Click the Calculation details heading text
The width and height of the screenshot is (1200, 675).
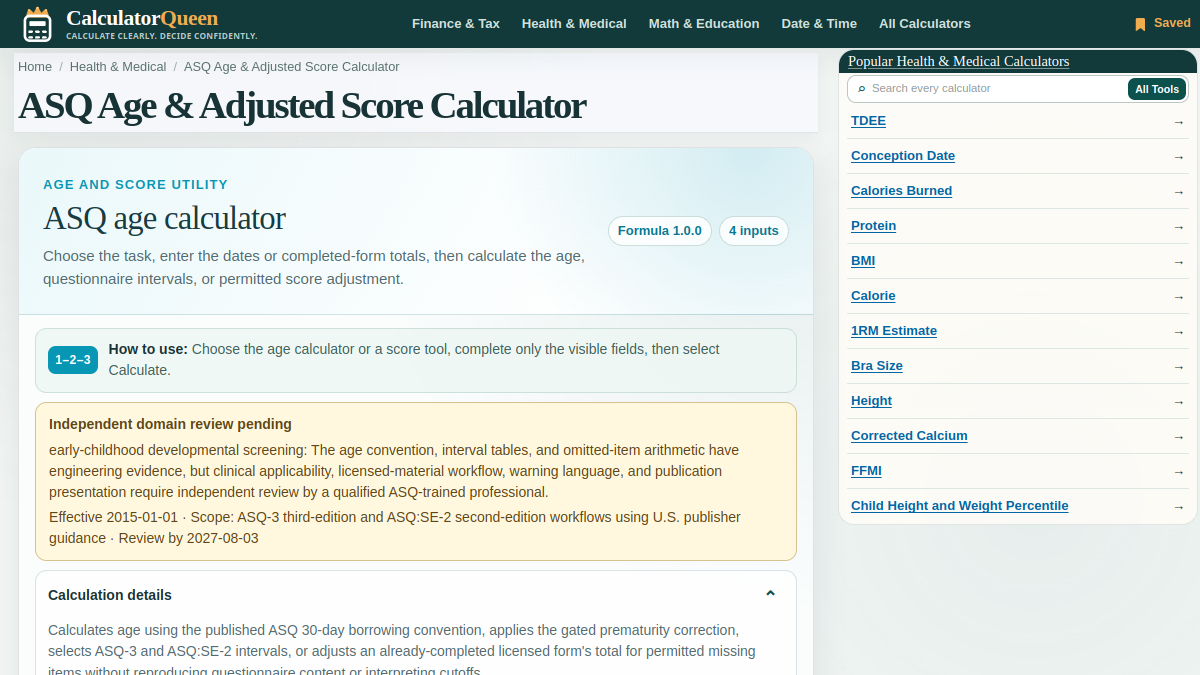point(110,595)
